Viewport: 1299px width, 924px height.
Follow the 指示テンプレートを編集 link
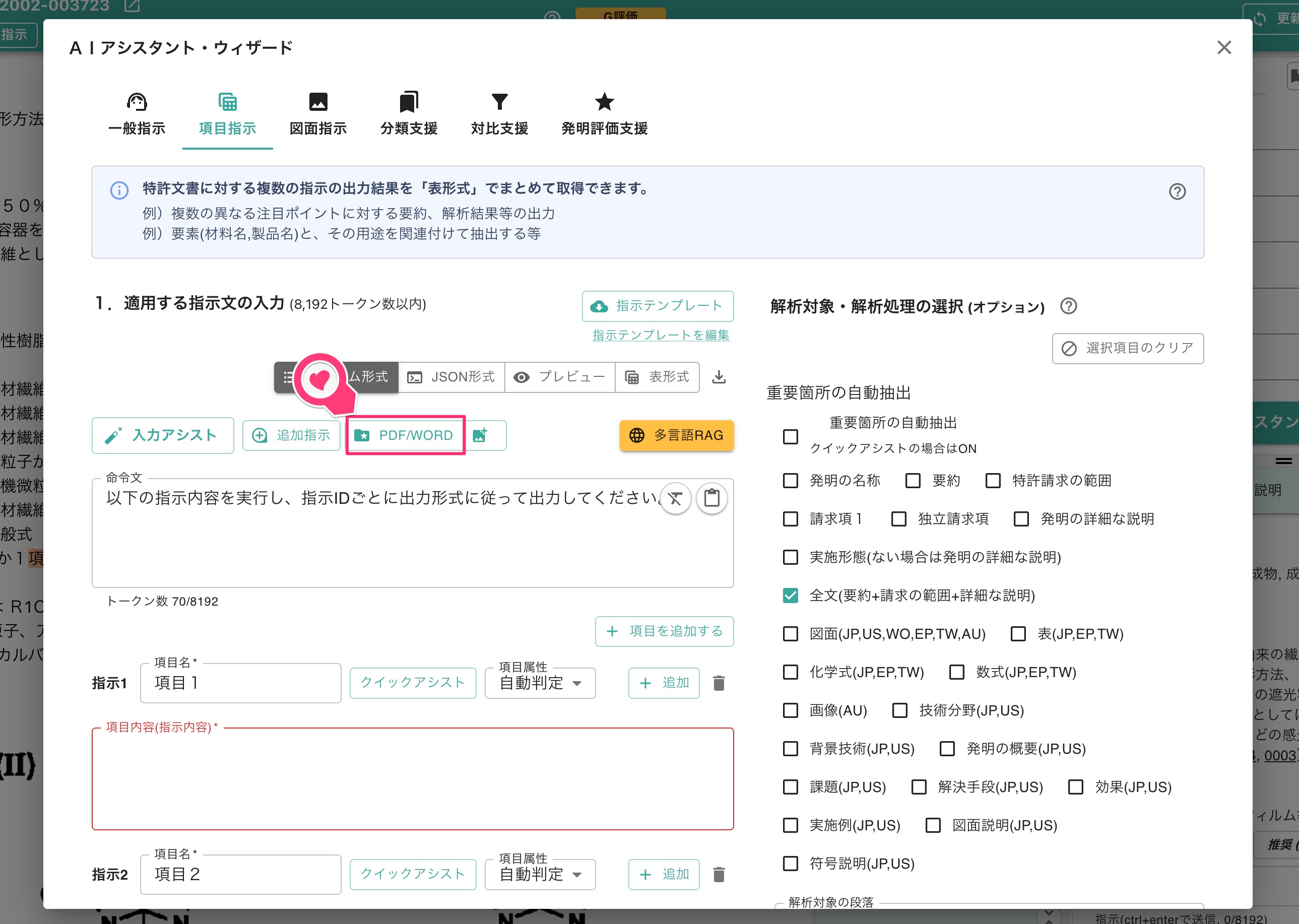click(661, 335)
